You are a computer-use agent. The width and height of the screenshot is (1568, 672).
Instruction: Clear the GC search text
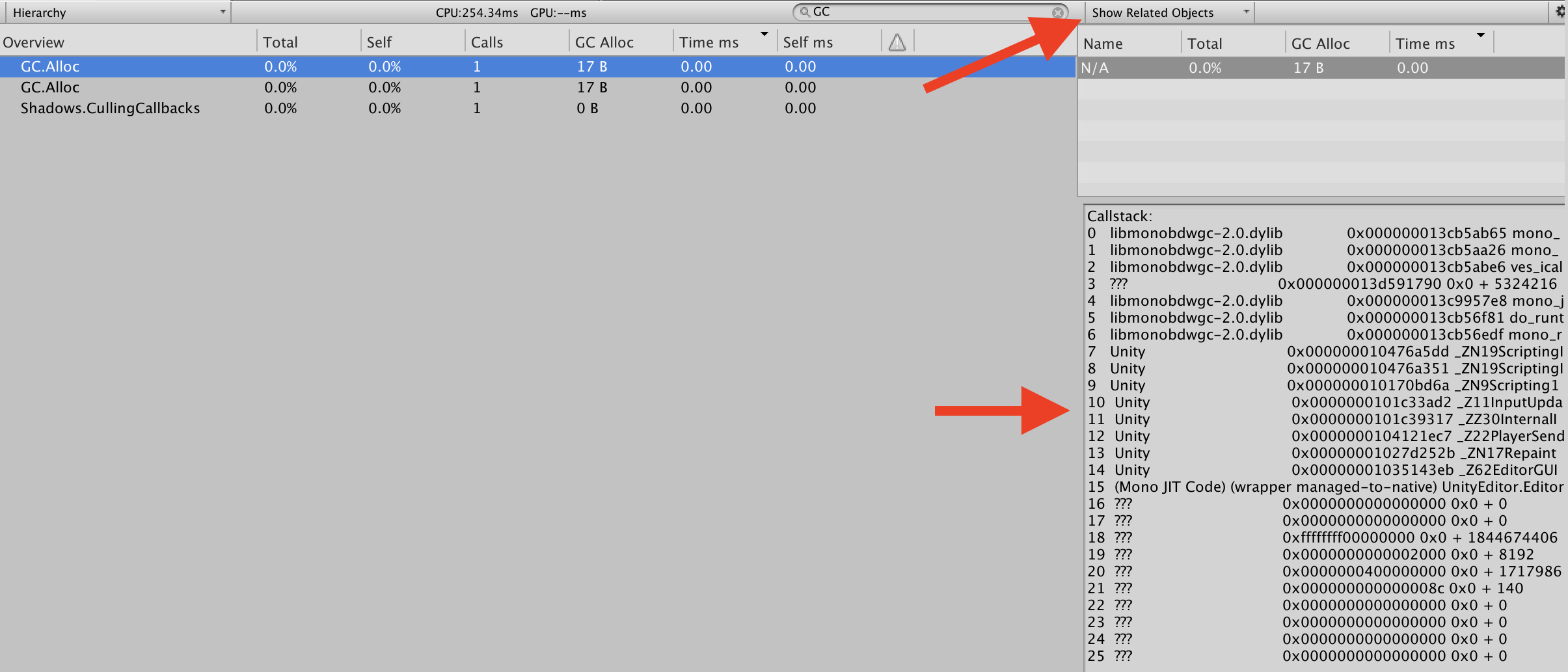[x=1058, y=12]
